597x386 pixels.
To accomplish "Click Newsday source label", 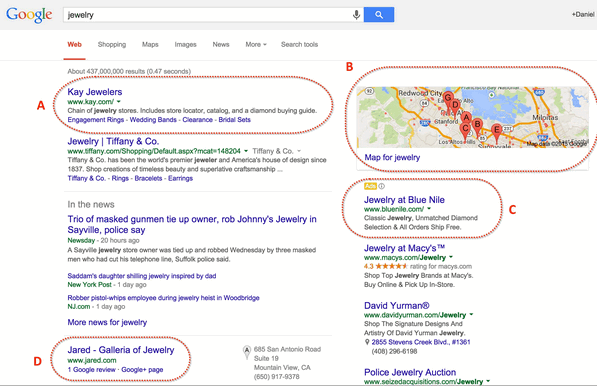I will pyautogui.click(x=81, y=240).
